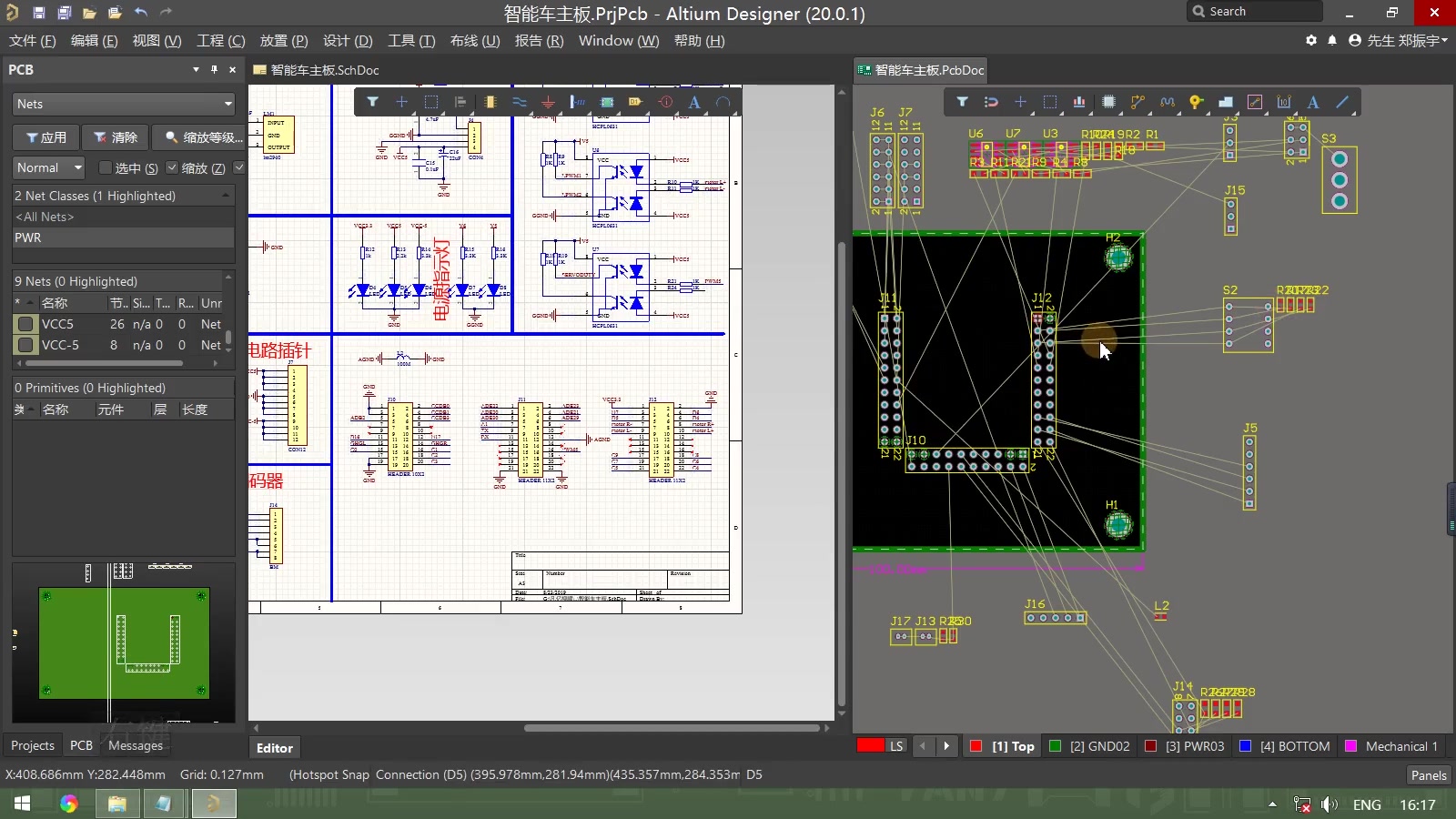This screenshot has height=819, width=1456.
Task: Click schematic toolbar Place Text String icon
Action: click(x=694, y=102)
